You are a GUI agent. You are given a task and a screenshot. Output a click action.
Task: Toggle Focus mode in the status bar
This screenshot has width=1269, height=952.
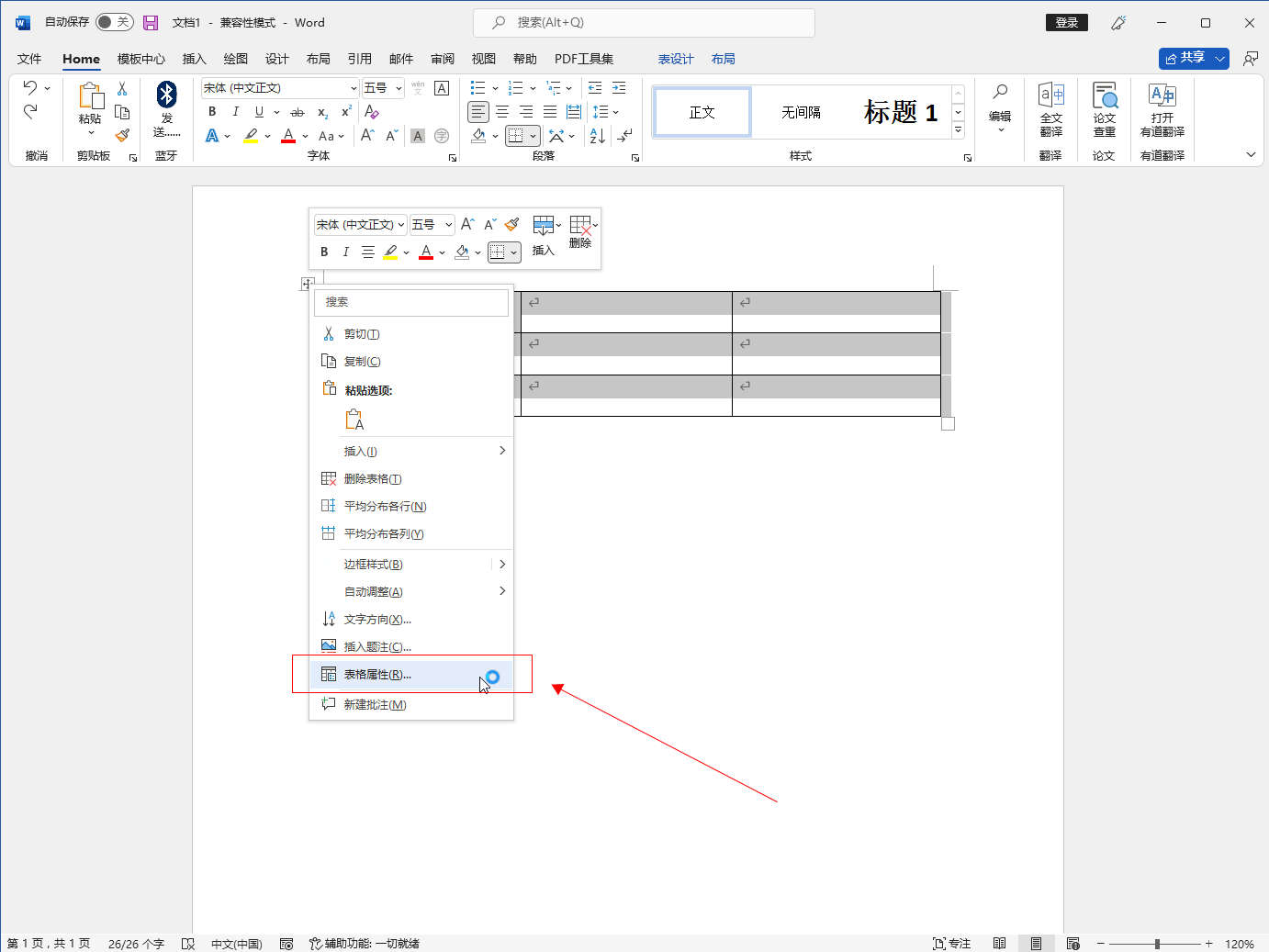pyautogui.click(x=951, y=943)
